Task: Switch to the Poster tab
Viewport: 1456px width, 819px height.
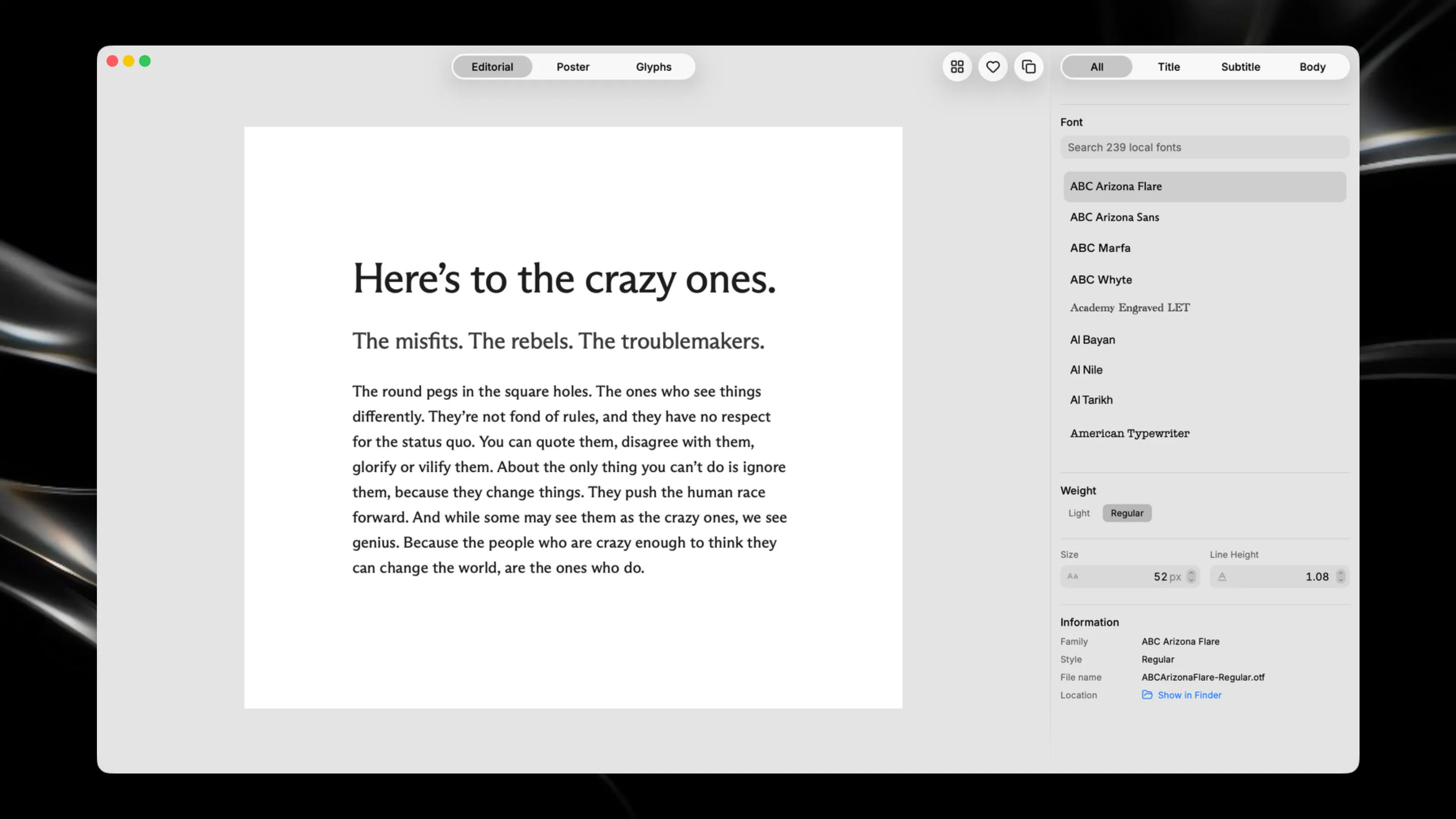Action: click(x=572, y=67)
